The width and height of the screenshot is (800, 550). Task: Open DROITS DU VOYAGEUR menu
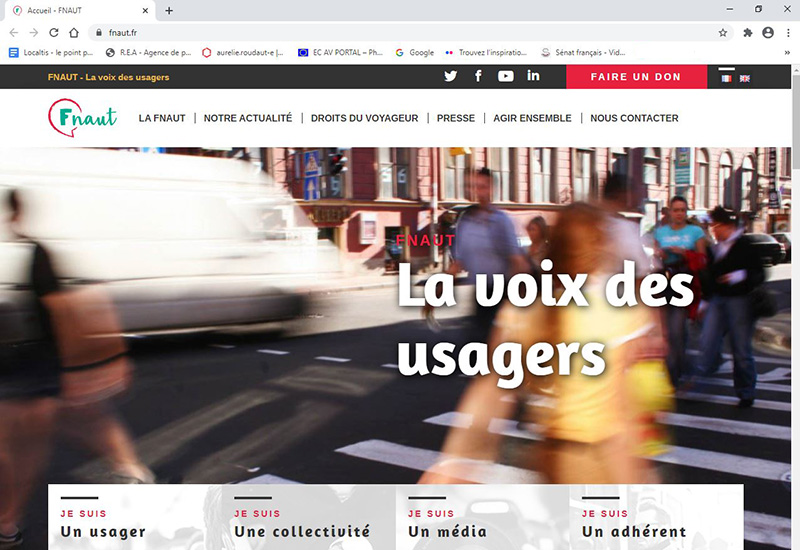[364, 118]
